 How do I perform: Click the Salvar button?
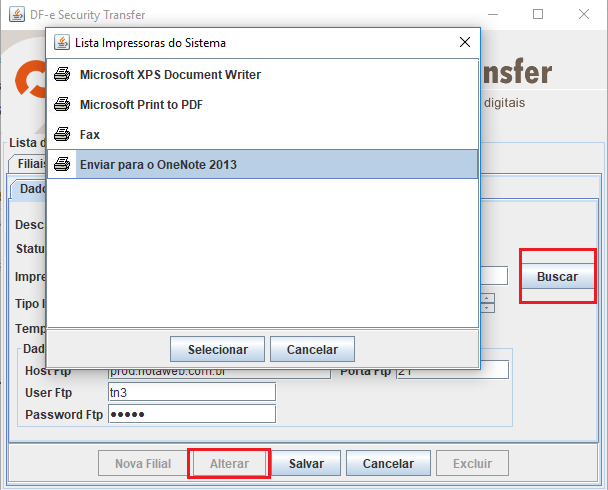(306, 464)
